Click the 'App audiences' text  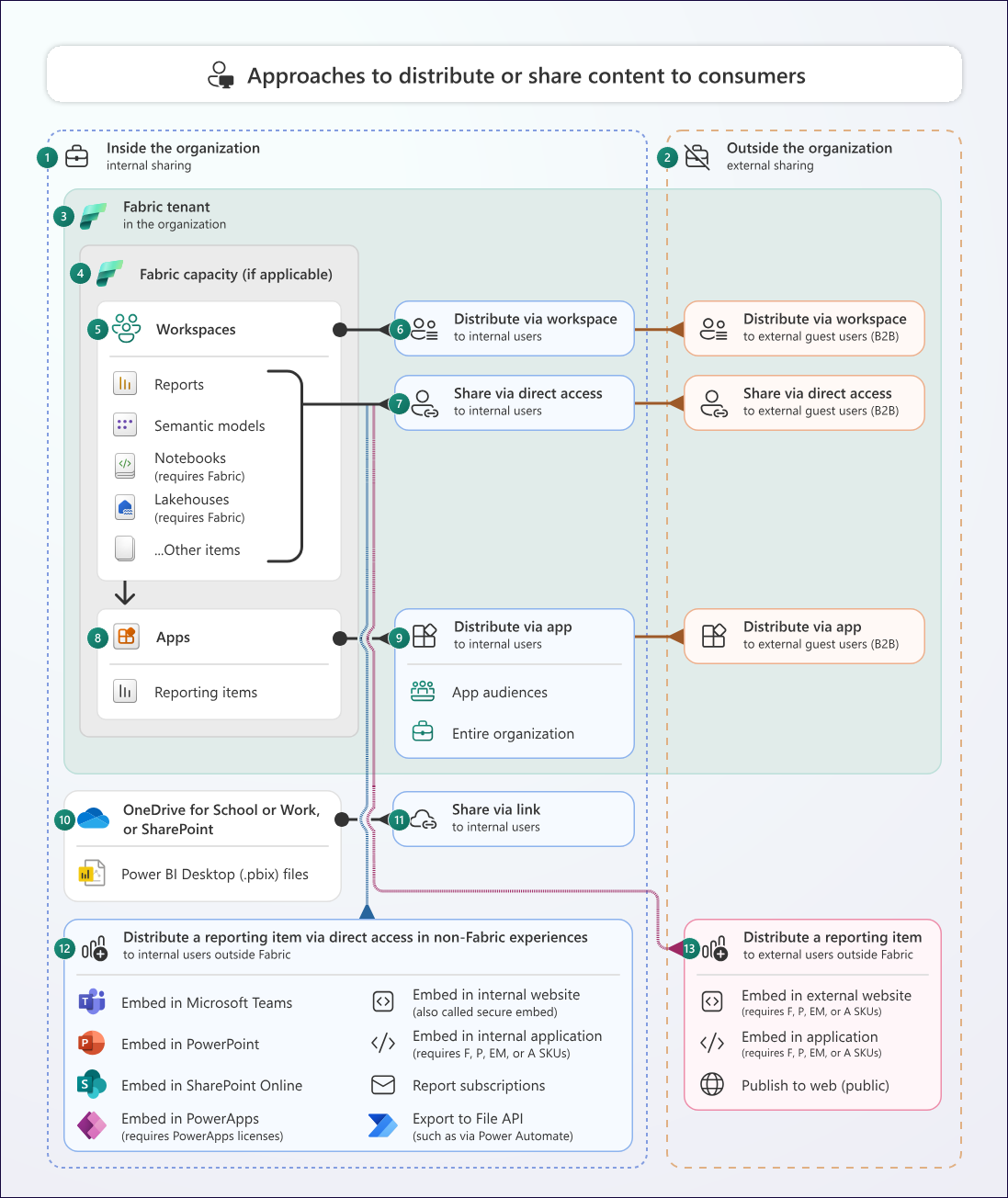500,692
